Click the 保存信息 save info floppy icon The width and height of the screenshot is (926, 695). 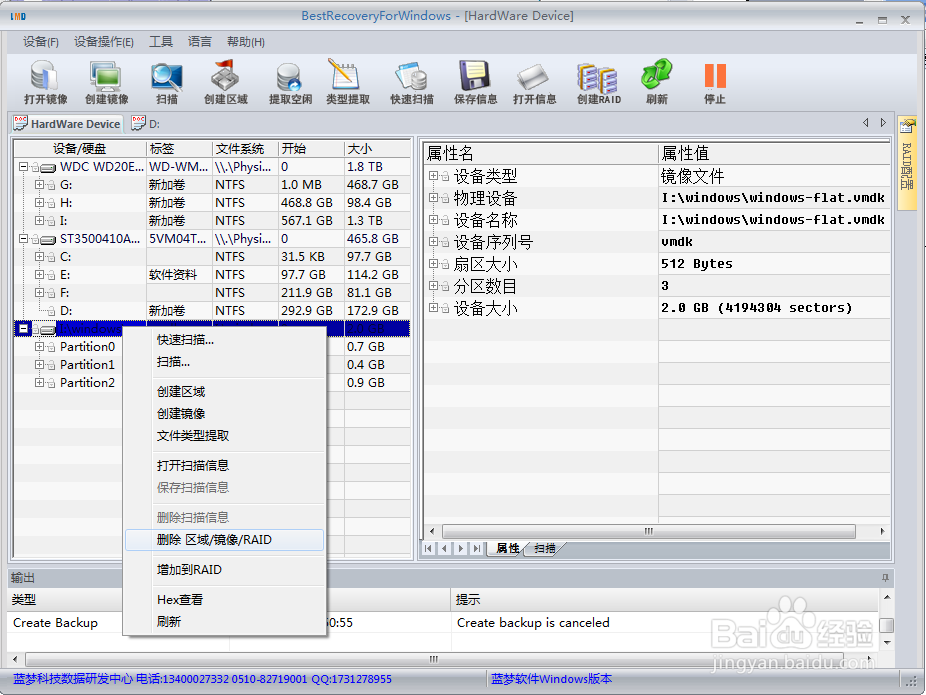click(x=475, y=81)
